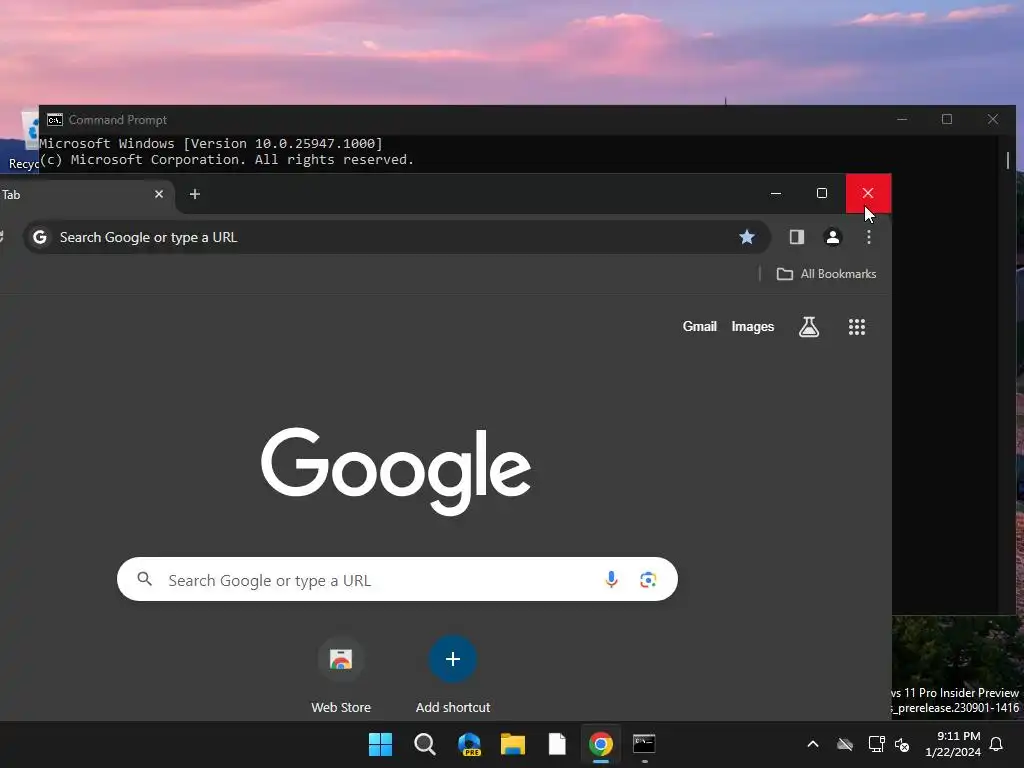Viewport: 1024px width, 768px height.
Task: Click the magnifier icon in search box
Action: coord(145,579)
